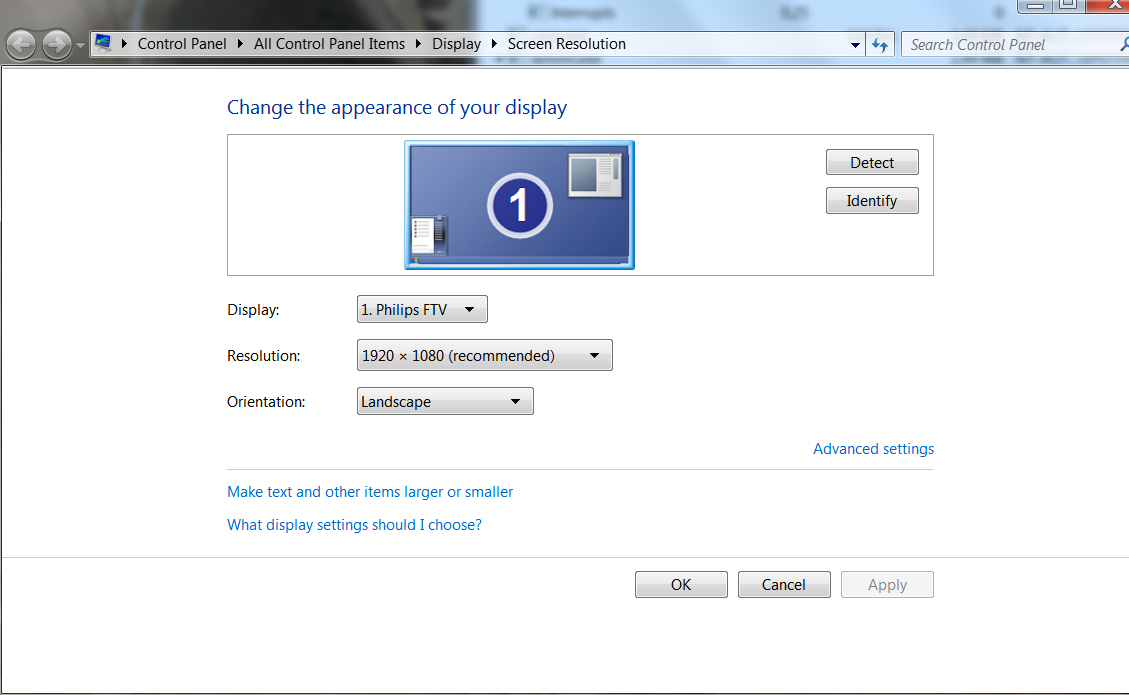Open What display settings should I choose
The height and width of the screenshot is (695, 1129).
[x=354, y=525]
